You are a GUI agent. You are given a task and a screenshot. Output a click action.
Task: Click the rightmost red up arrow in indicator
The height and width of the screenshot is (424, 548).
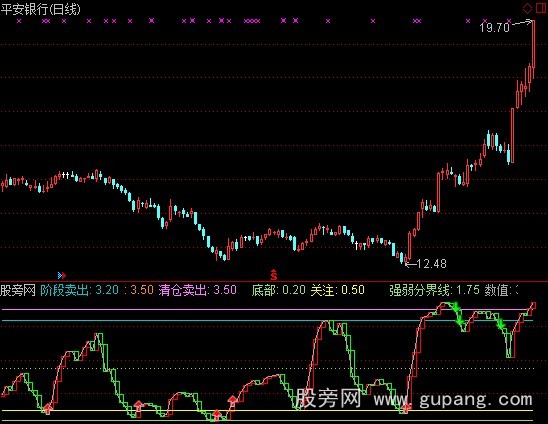tap(405, 408)
